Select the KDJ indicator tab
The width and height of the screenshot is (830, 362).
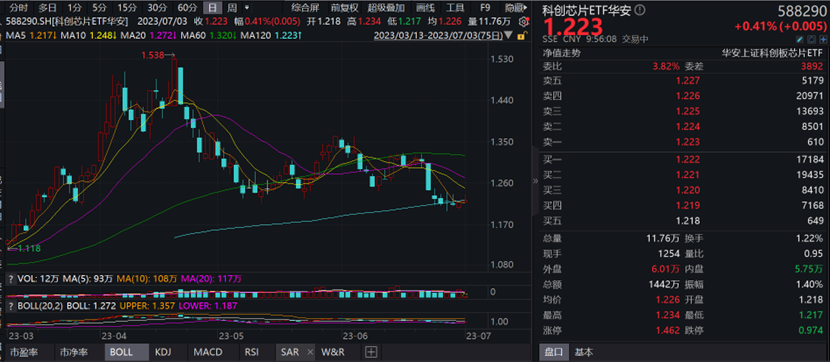pyautogui.click(x=164, y=352)
